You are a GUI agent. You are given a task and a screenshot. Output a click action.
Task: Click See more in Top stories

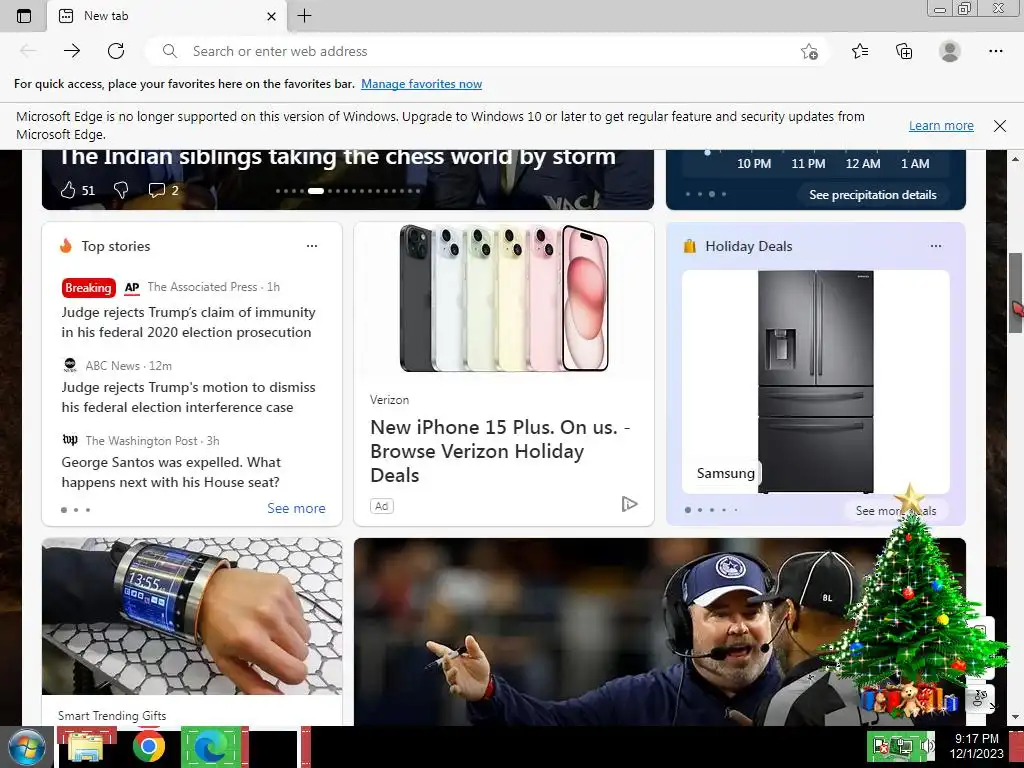[296, 508]
